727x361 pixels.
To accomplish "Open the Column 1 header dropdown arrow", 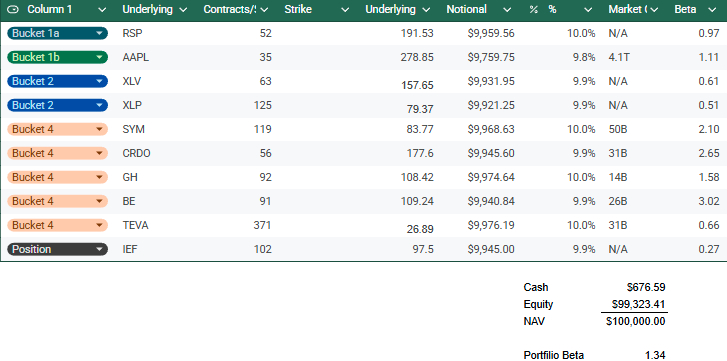I will 102,10.
